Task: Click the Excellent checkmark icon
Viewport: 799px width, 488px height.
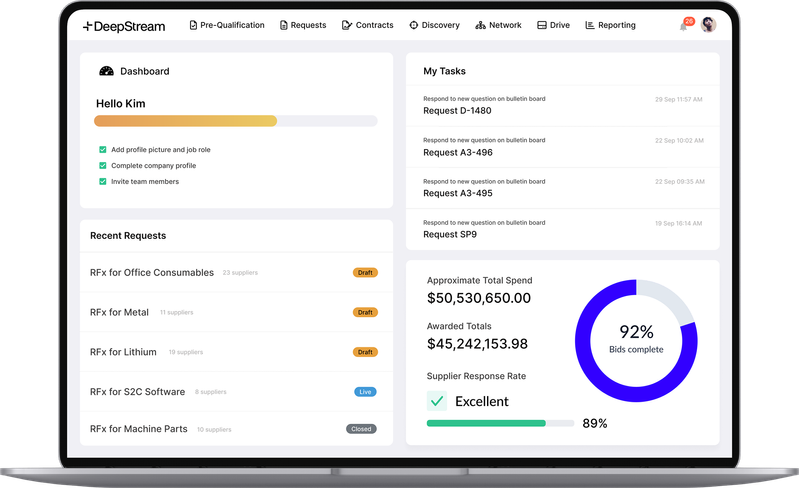Action: click(x=437, y=401)
